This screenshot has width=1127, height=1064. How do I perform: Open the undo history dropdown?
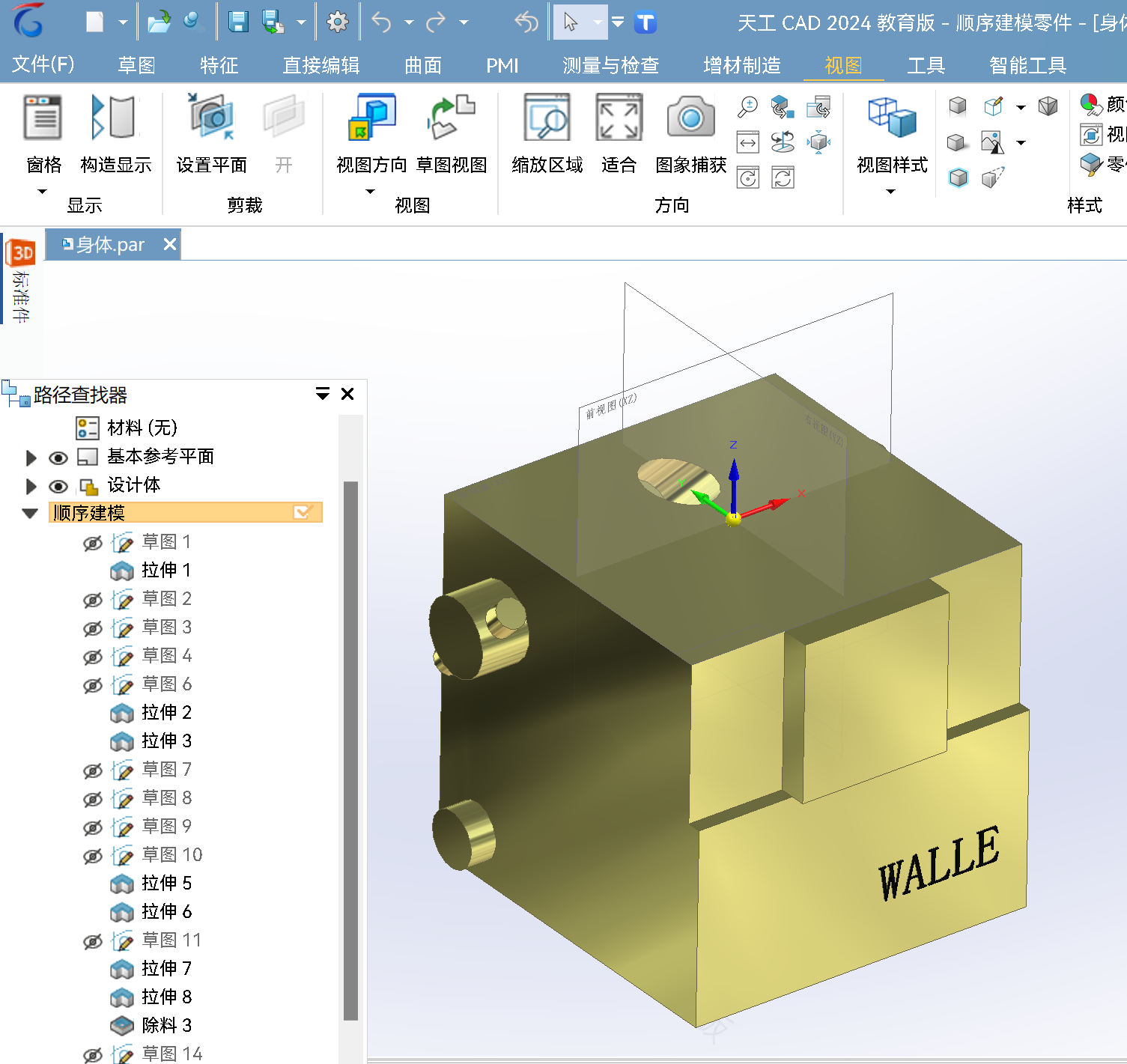click(409, 22)
